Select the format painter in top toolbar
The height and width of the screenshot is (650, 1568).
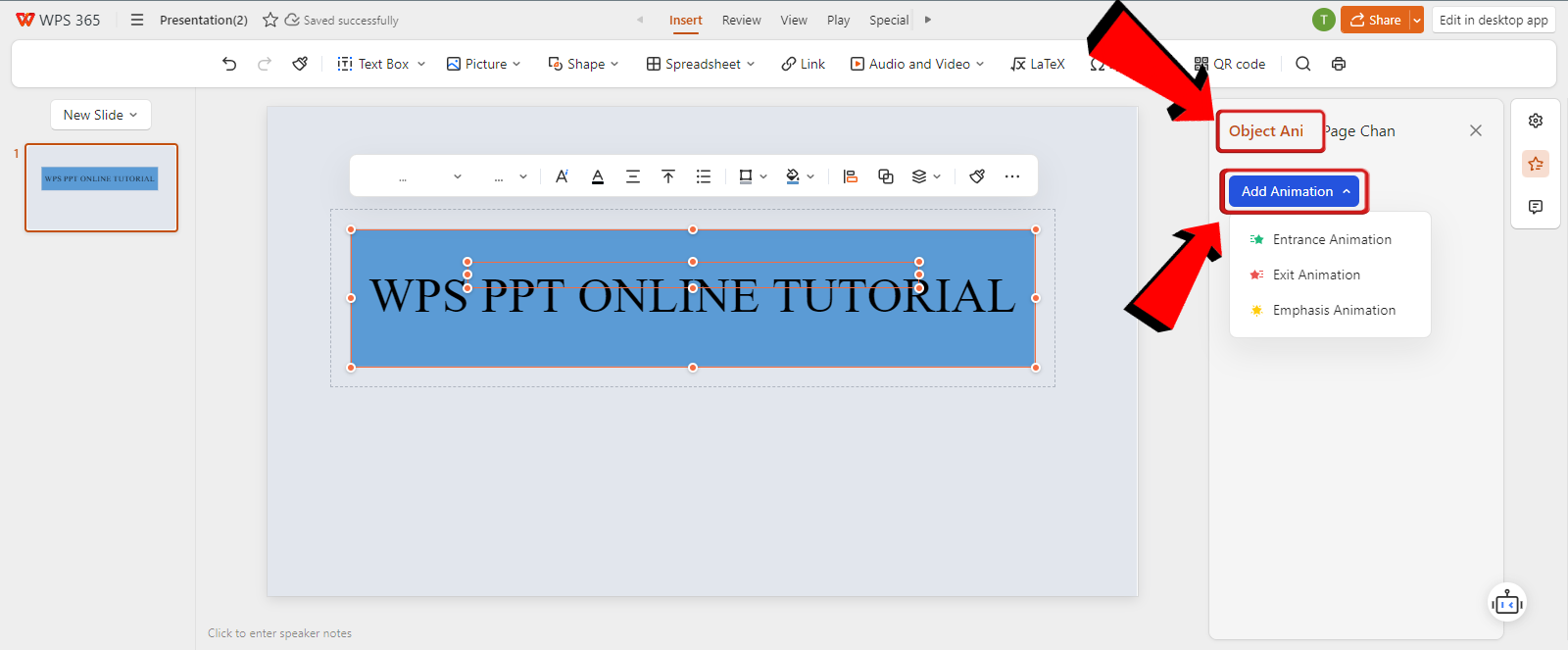pyautogui.click(x=300, y=64)
